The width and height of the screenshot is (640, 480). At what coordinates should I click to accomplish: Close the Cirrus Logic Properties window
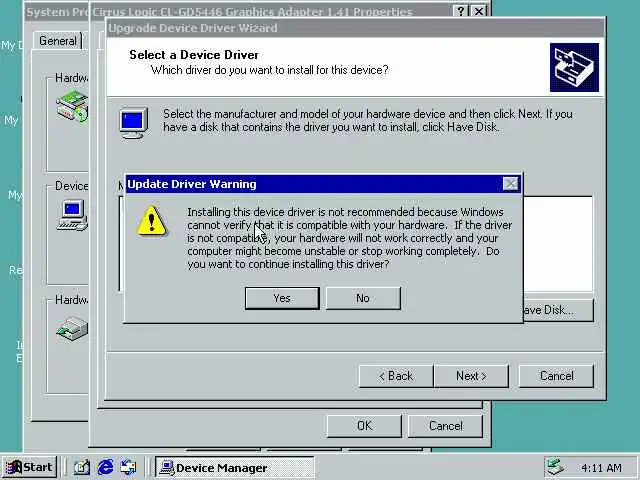(x=479, y=11)
